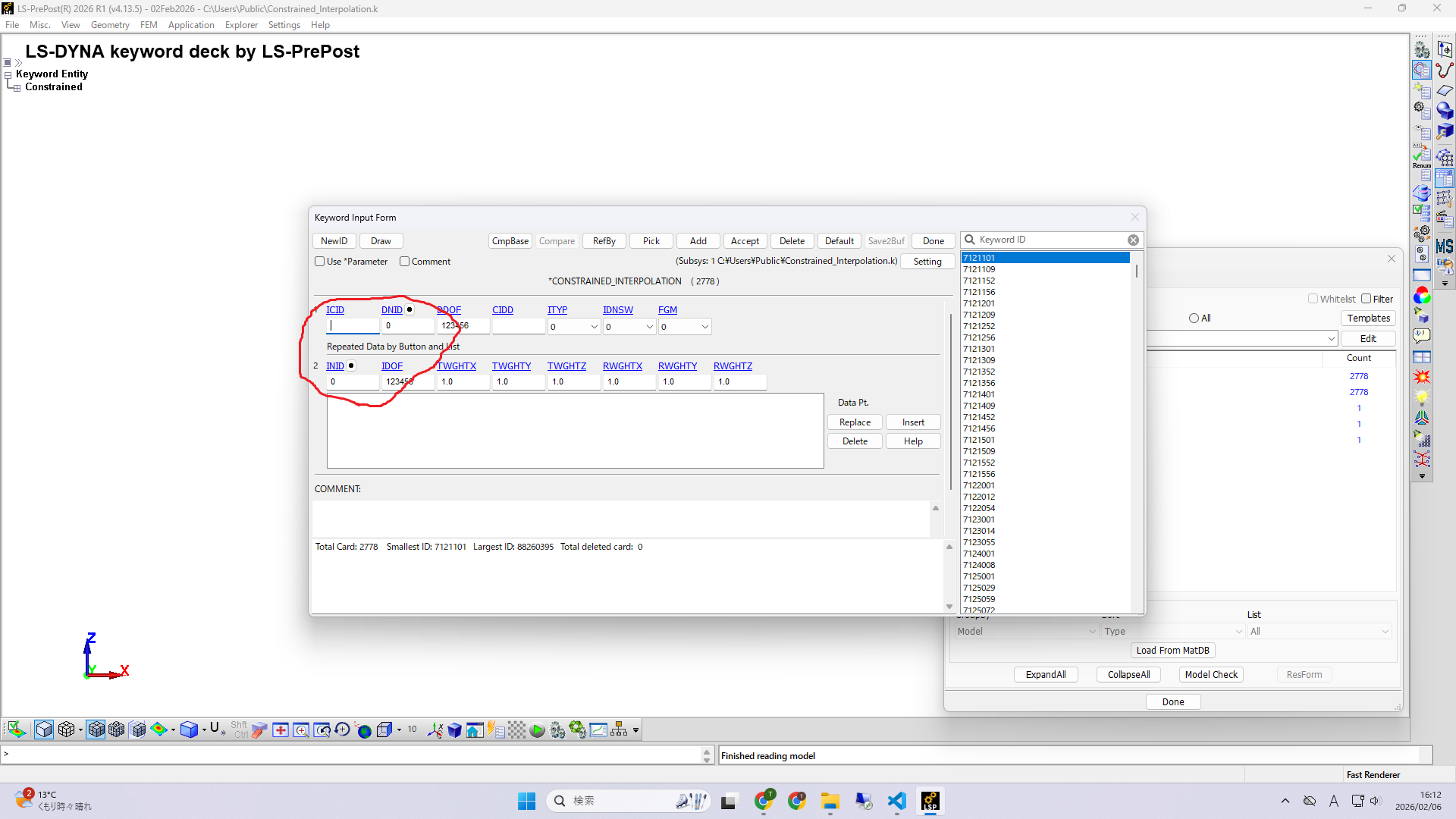
Task: Open Visual Studio Code from taskbar
Action: coord(896,801)
